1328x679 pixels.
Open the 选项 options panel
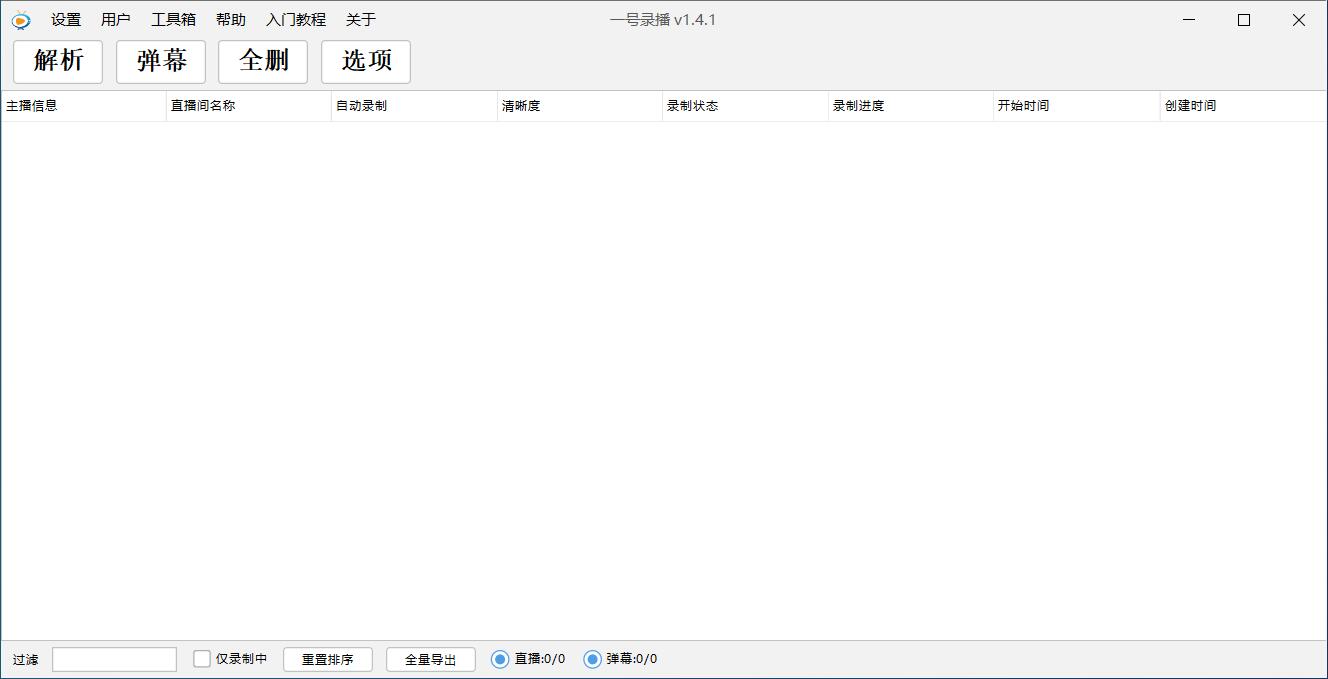[x=365, y=61]
